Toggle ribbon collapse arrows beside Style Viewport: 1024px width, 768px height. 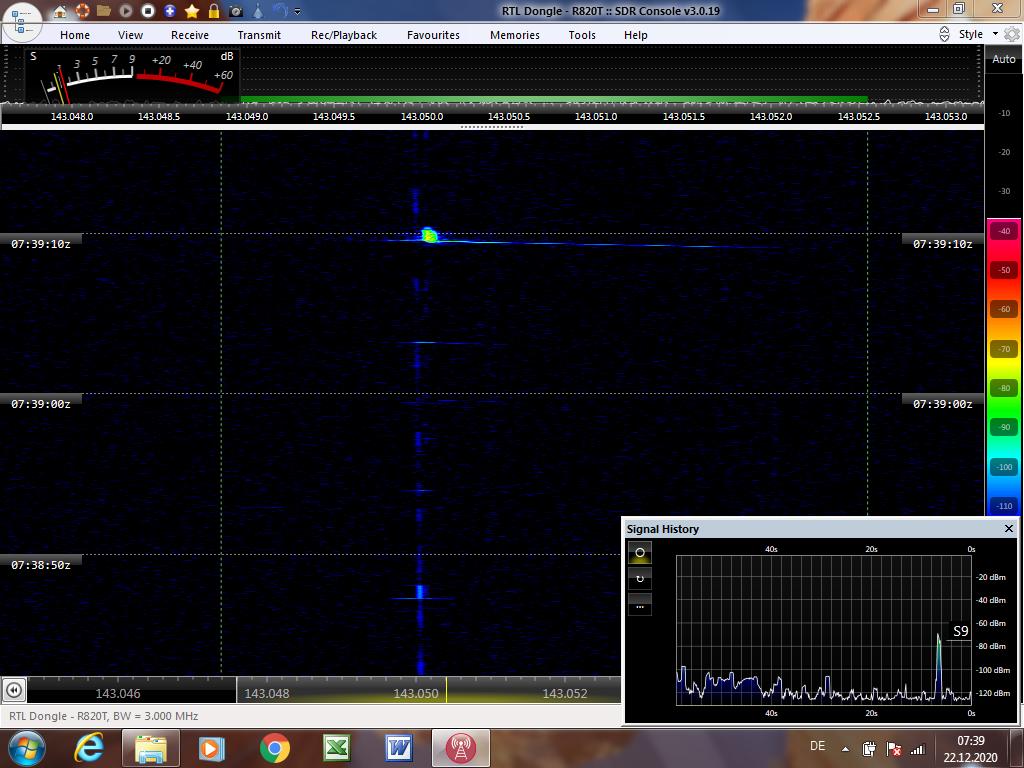944,35
